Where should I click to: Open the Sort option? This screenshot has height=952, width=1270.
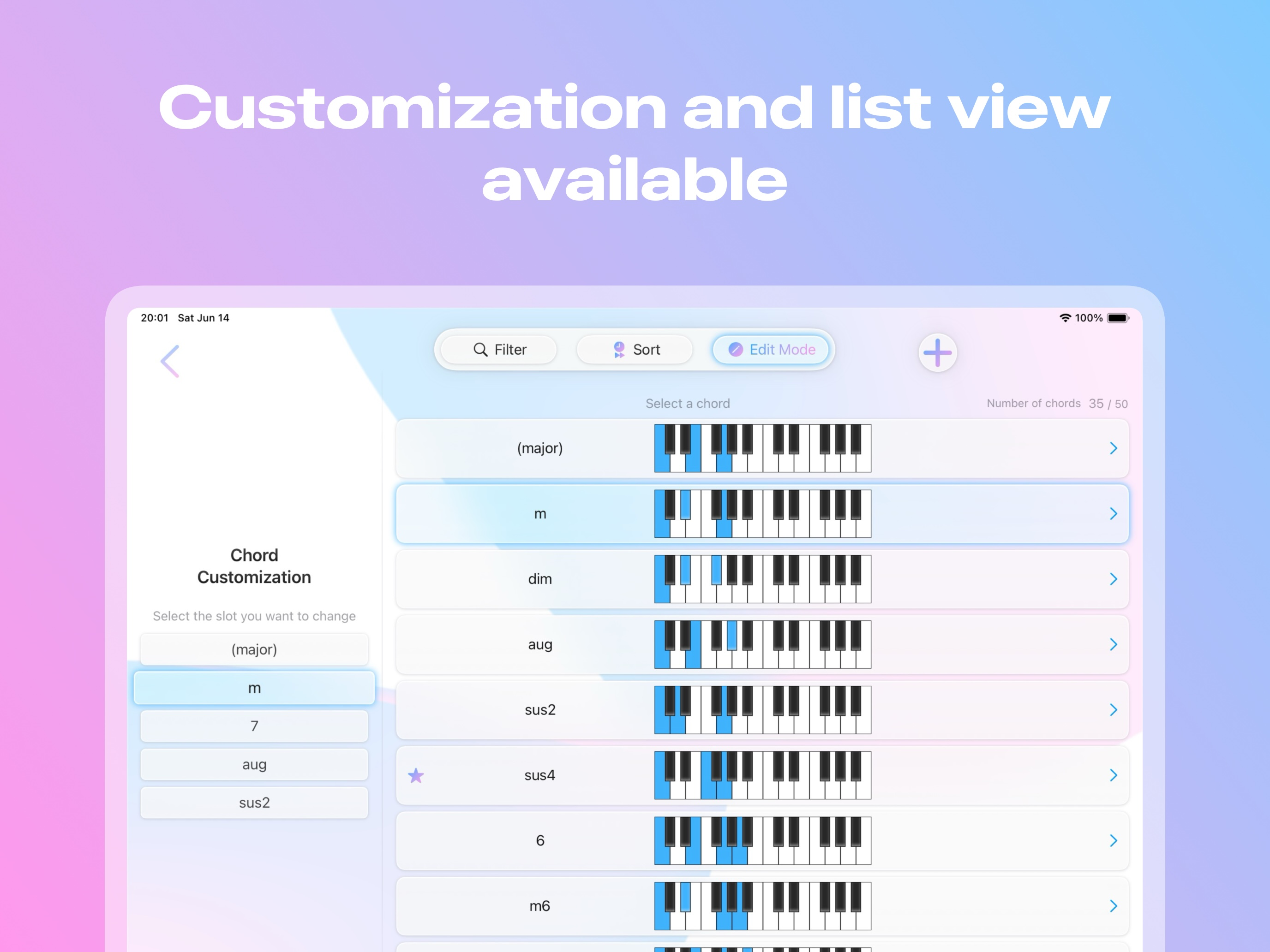tap(635, 350)
